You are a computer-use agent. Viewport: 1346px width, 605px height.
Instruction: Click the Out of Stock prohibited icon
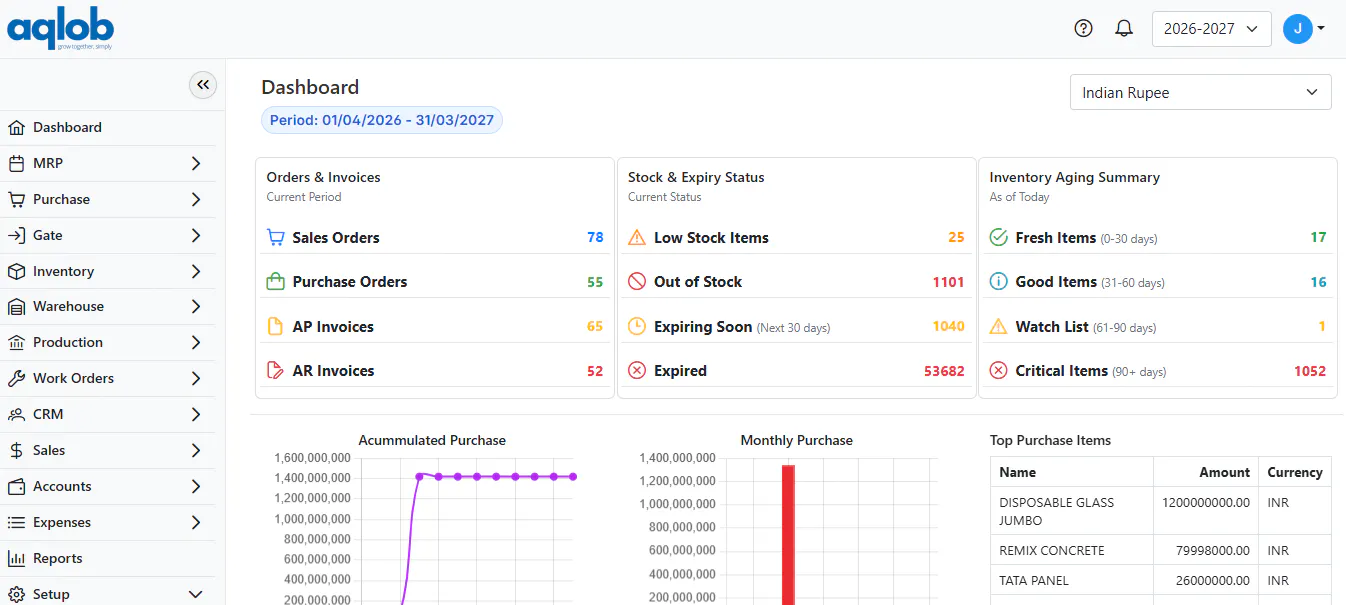pyautogui.click(x=637, y=281)
